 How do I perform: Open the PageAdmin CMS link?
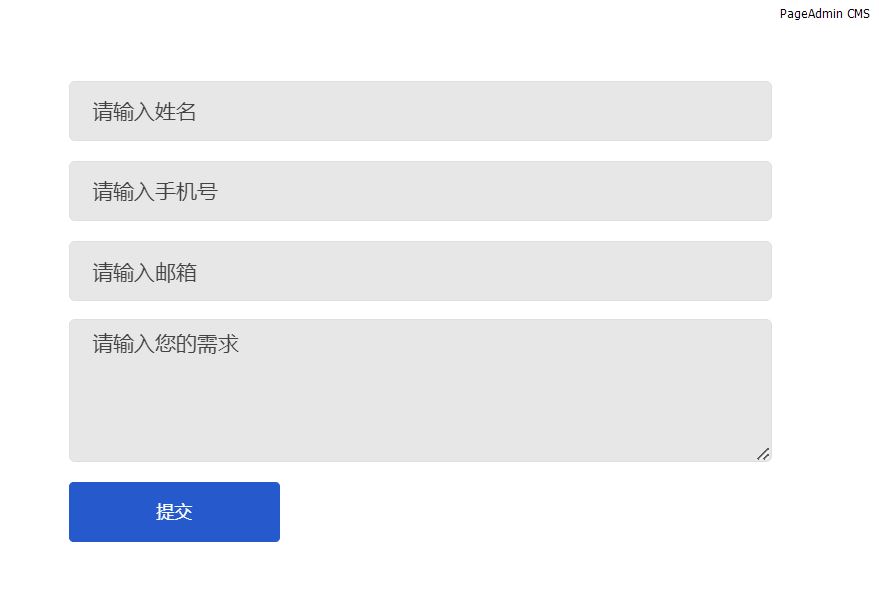tap(824, 14)
